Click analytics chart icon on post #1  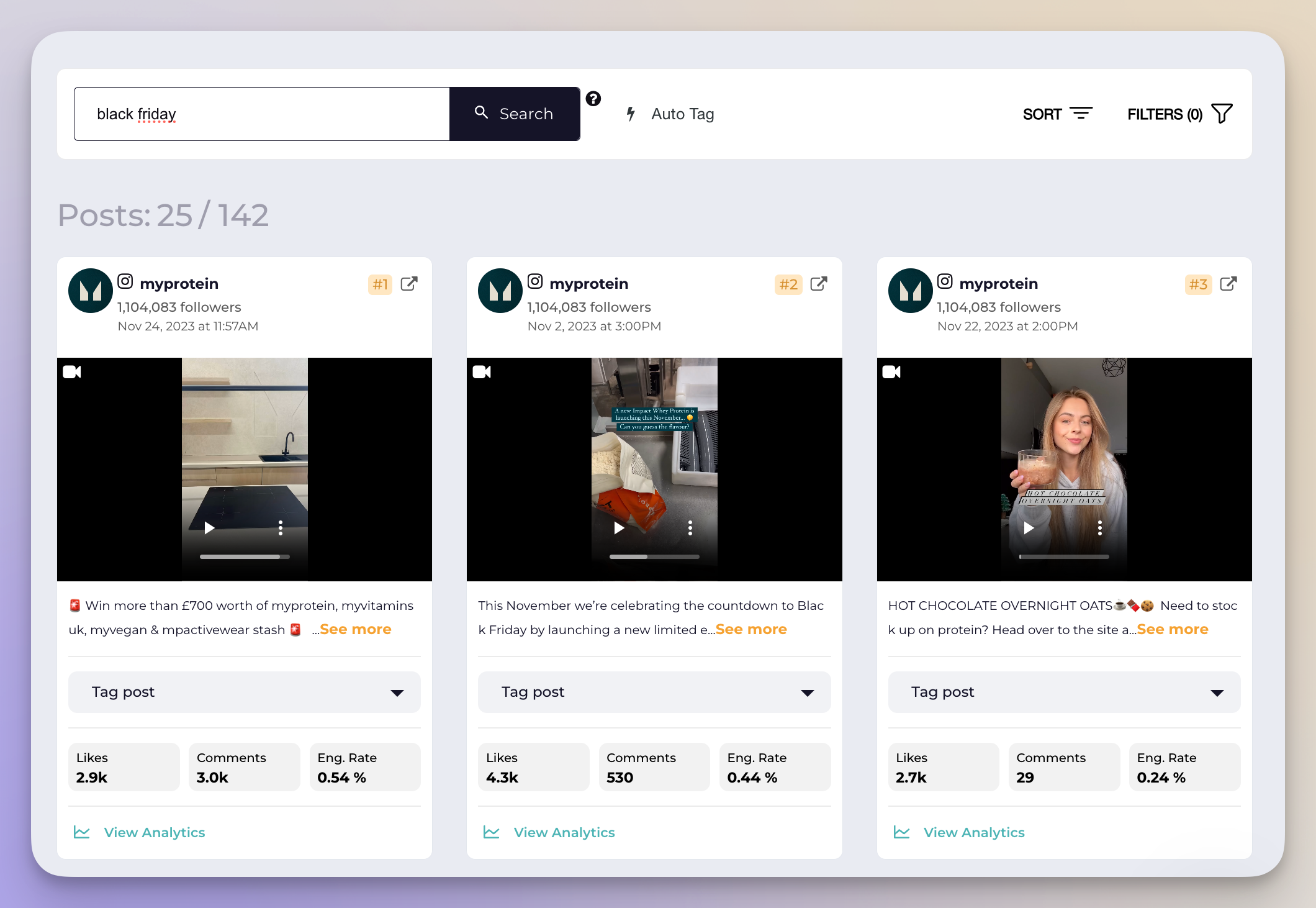pos(82,832)
